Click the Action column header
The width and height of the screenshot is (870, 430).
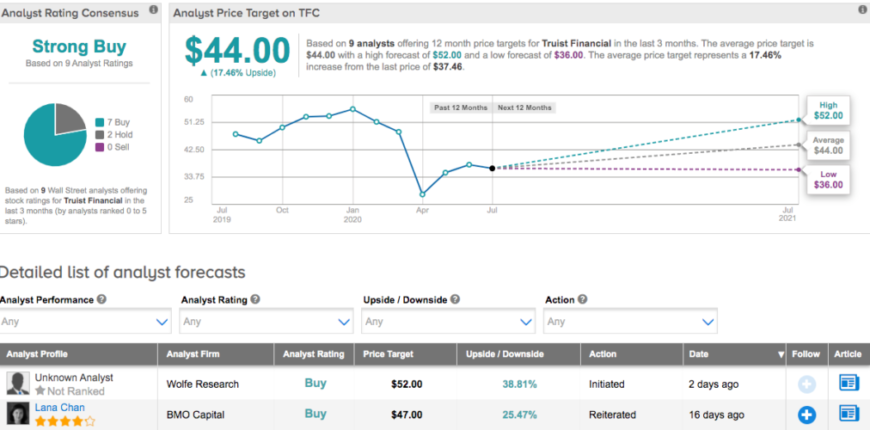point(632,354)
